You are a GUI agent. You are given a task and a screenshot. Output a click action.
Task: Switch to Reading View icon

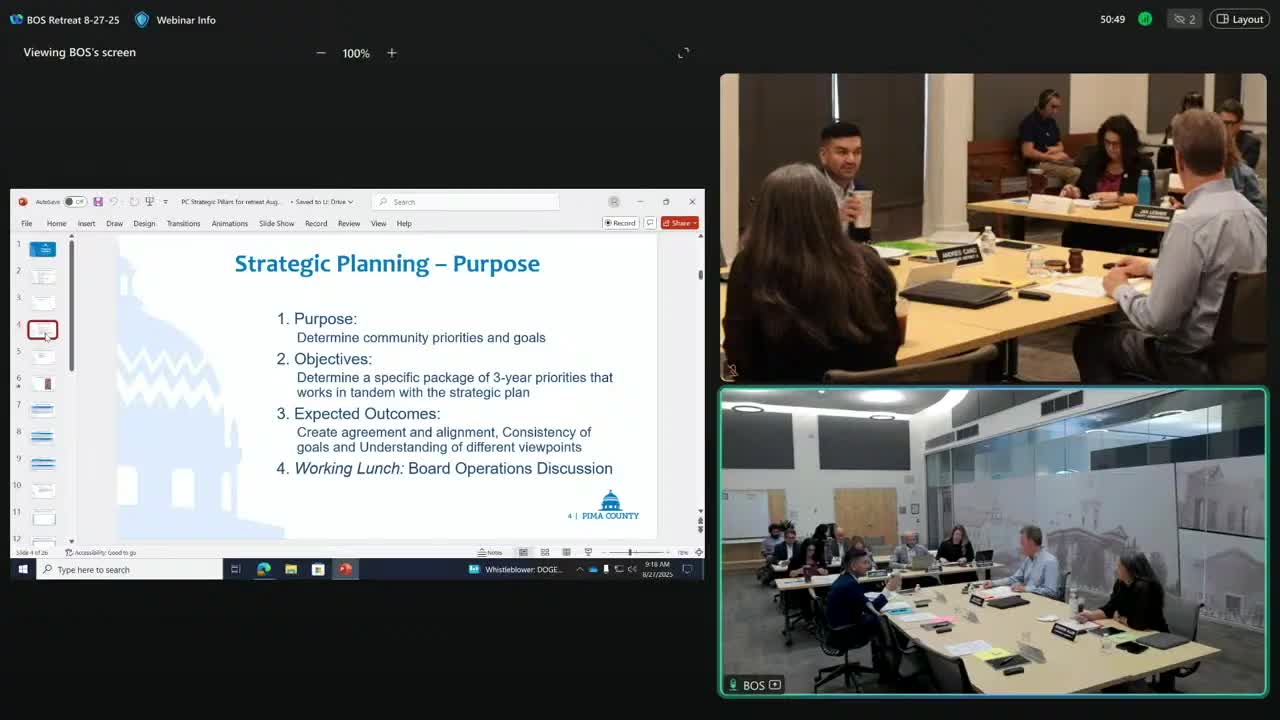point(566,552)
